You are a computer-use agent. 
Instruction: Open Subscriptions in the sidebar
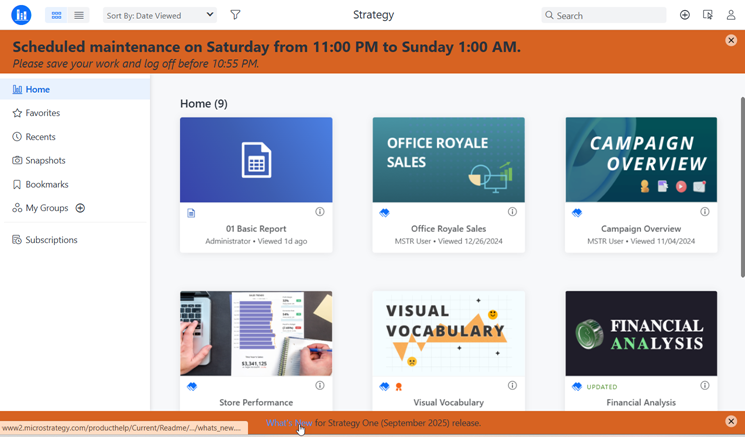pos(75,240)
